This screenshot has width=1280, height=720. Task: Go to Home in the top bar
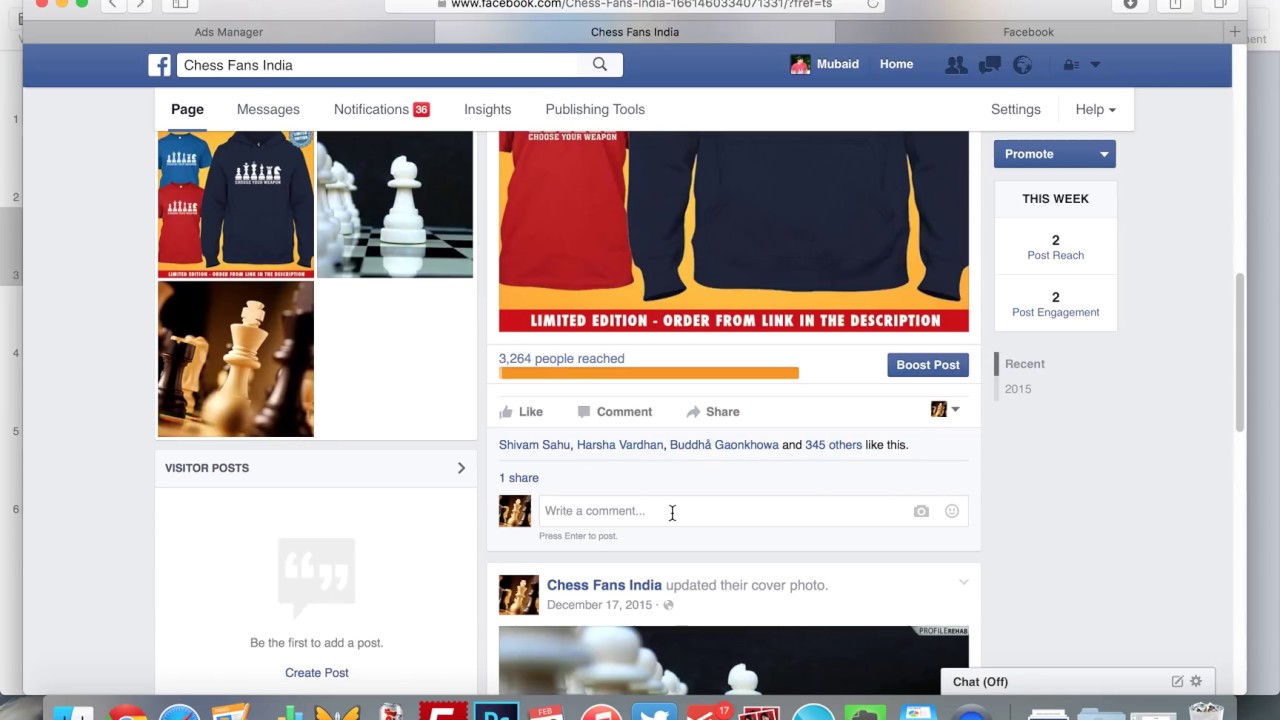click(896, 64)
